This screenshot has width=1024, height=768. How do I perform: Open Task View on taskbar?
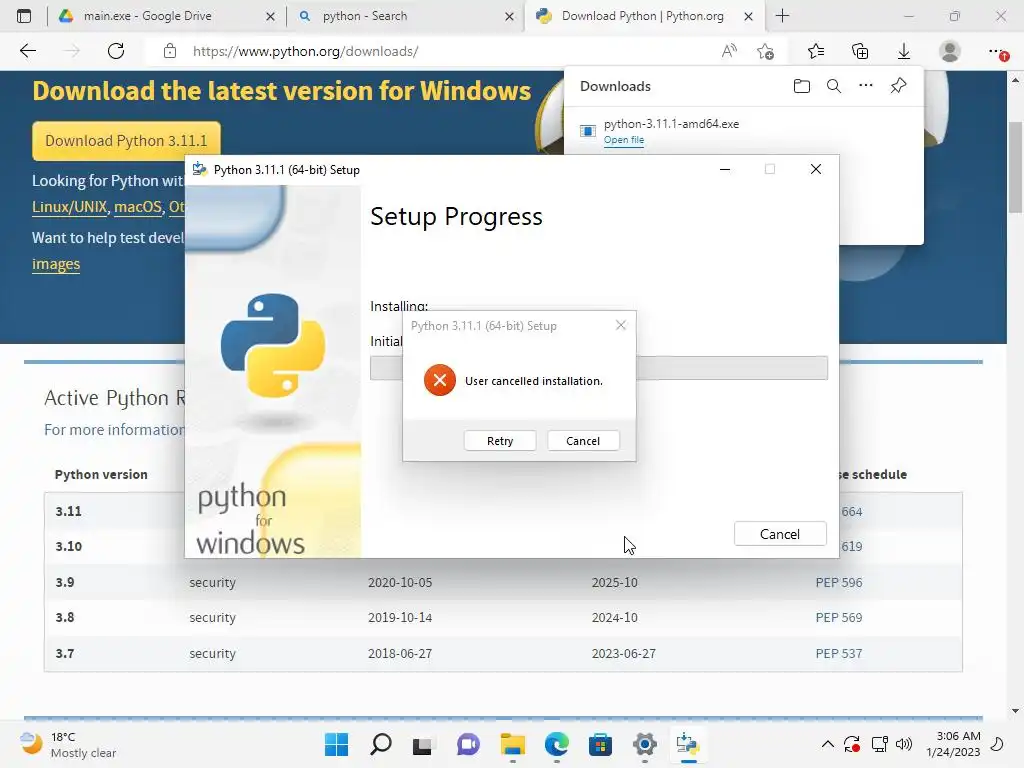pos(424,744)
